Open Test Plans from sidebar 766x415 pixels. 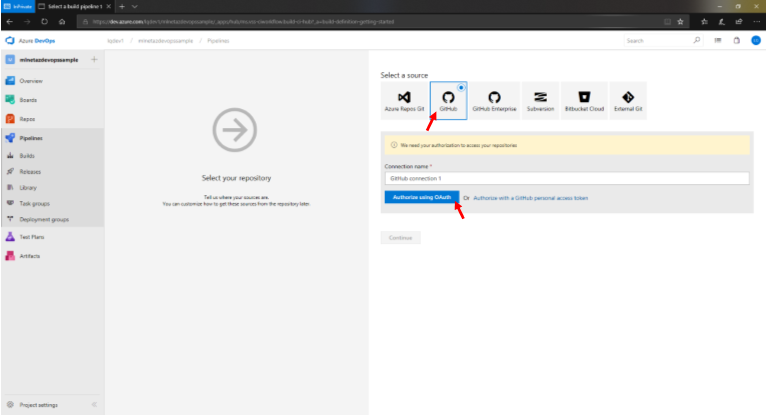click(x=32, y=237)
